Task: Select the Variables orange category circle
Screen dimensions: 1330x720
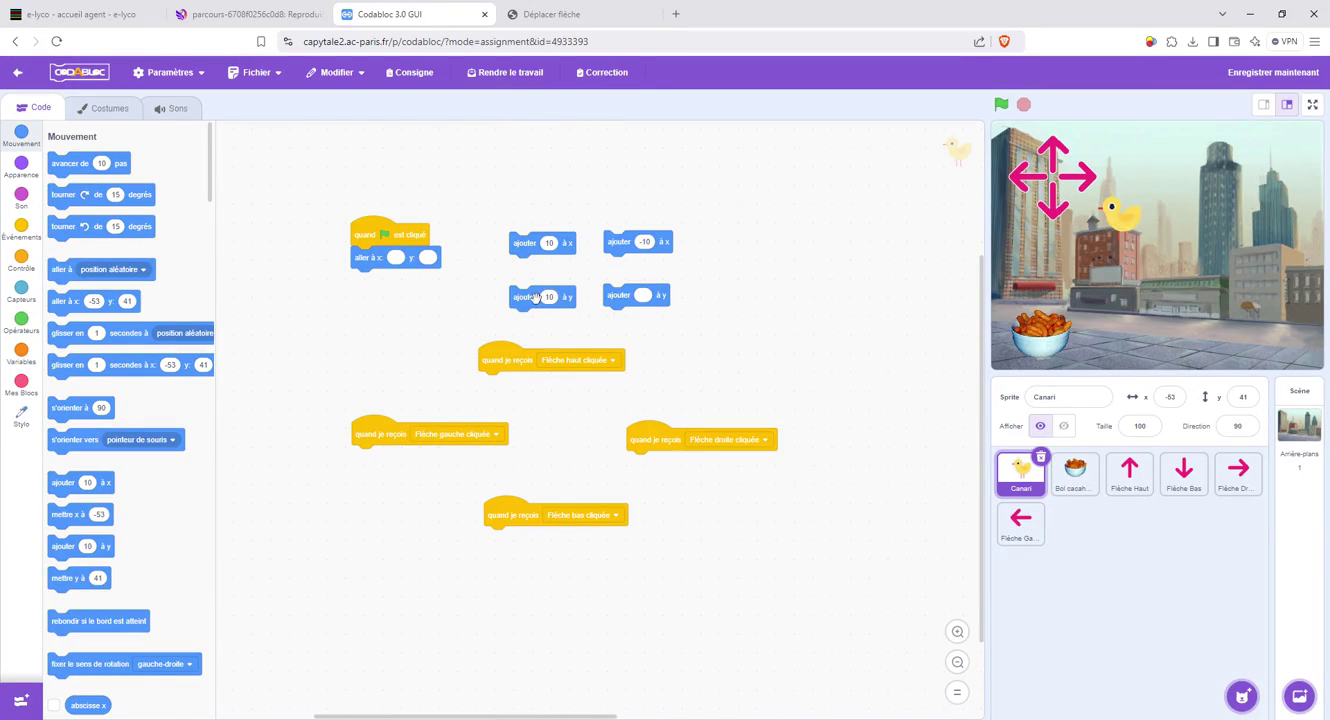Action: (21, 350)
